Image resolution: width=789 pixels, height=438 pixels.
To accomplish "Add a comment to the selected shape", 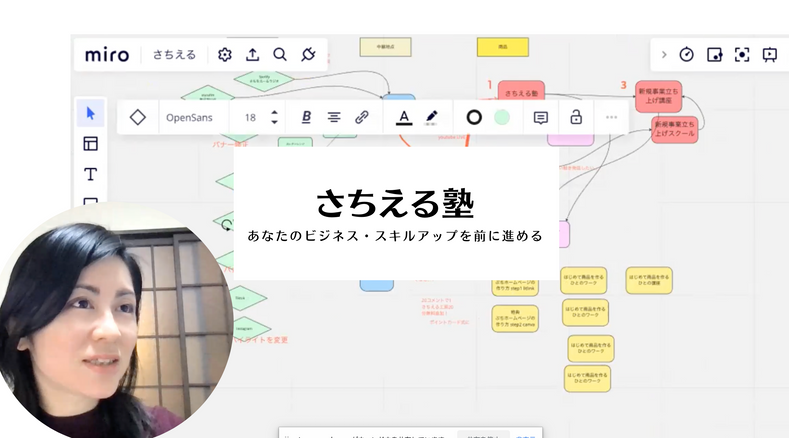I will [541, 117].
